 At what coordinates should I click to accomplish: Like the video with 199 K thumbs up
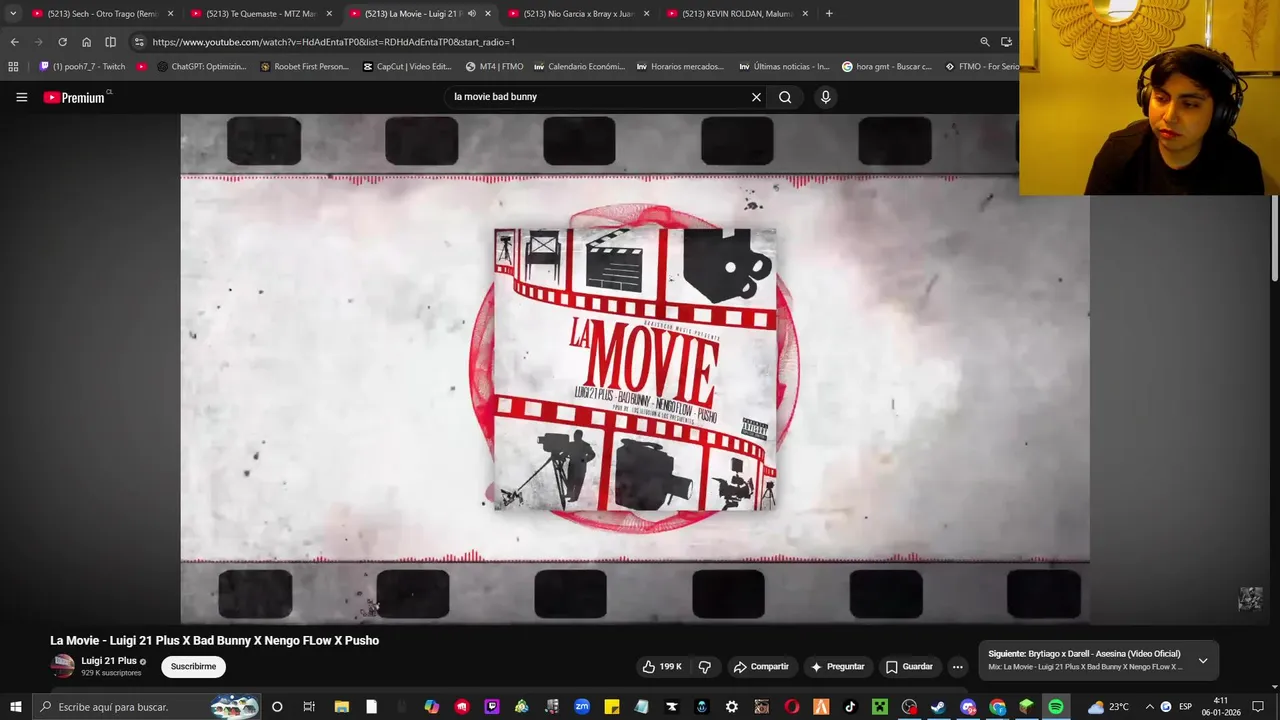pos(662,666)
